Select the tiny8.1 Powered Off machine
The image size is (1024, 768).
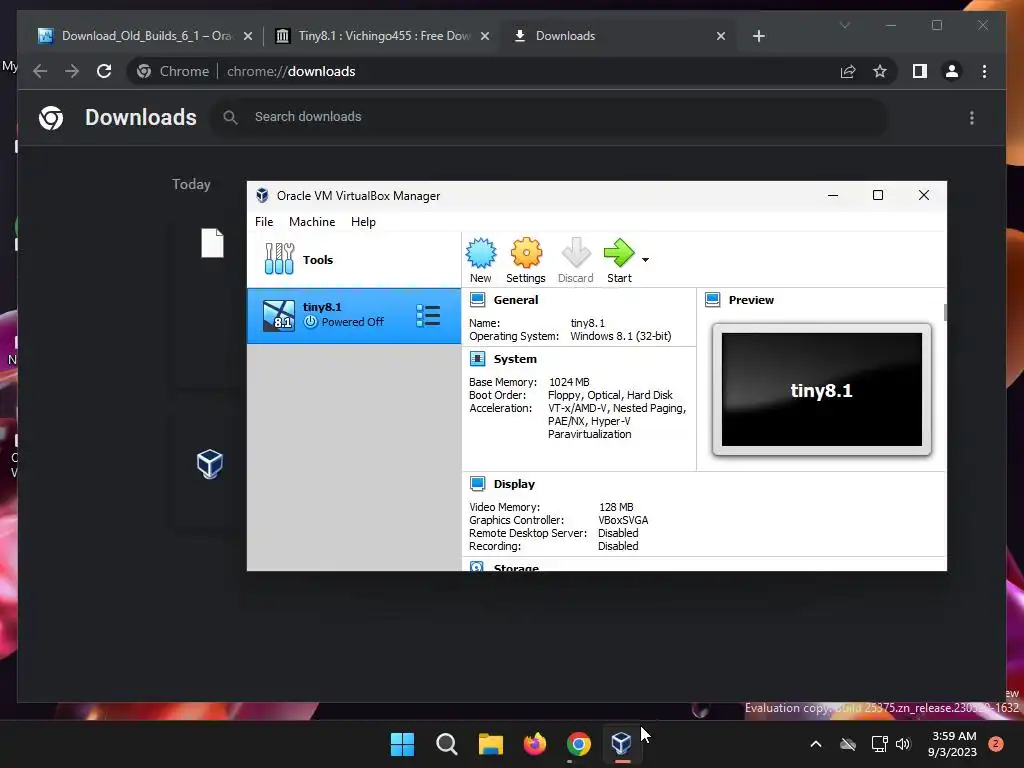click(353, 315)
